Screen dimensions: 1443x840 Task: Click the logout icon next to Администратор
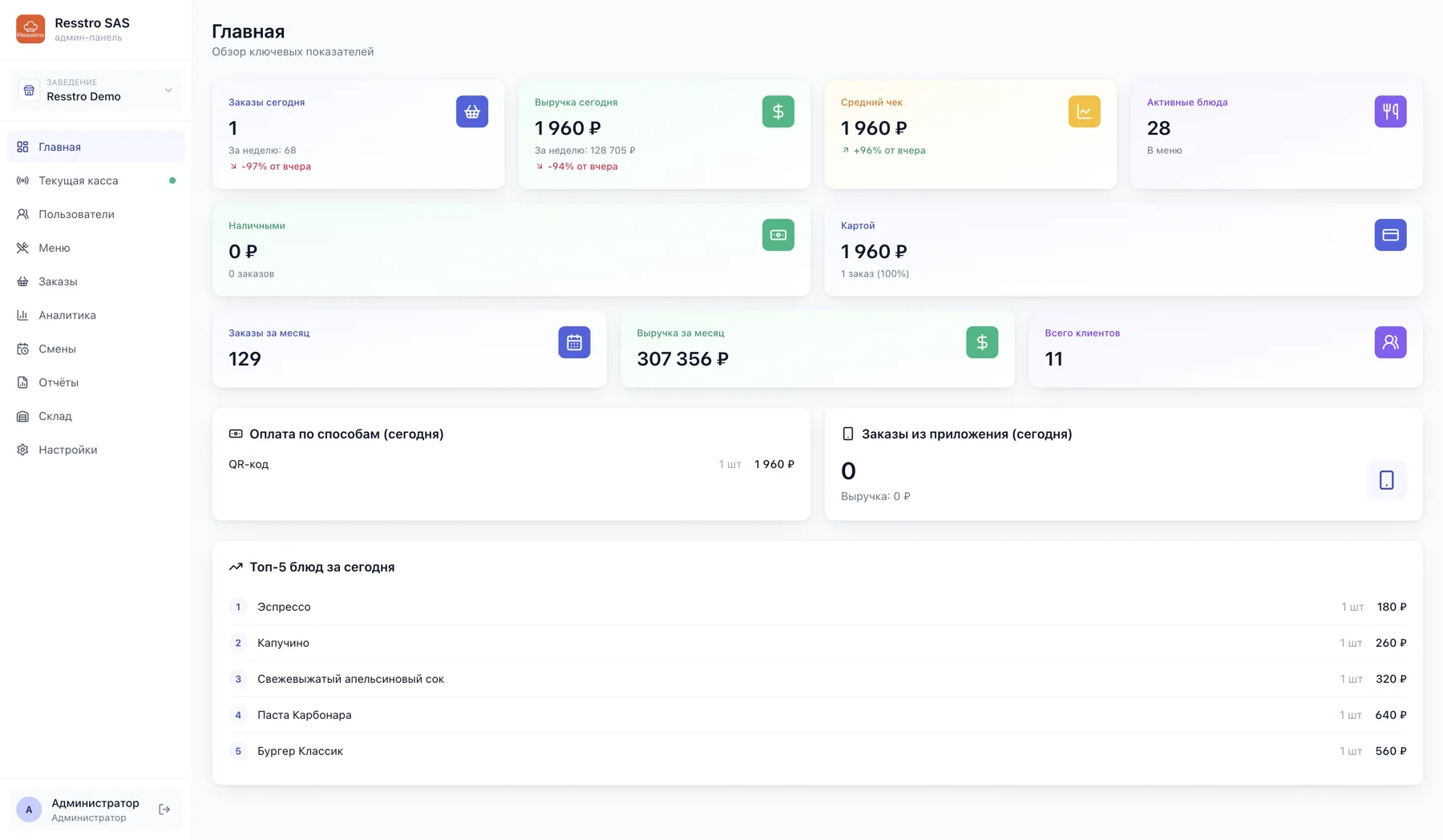[164, 810]
